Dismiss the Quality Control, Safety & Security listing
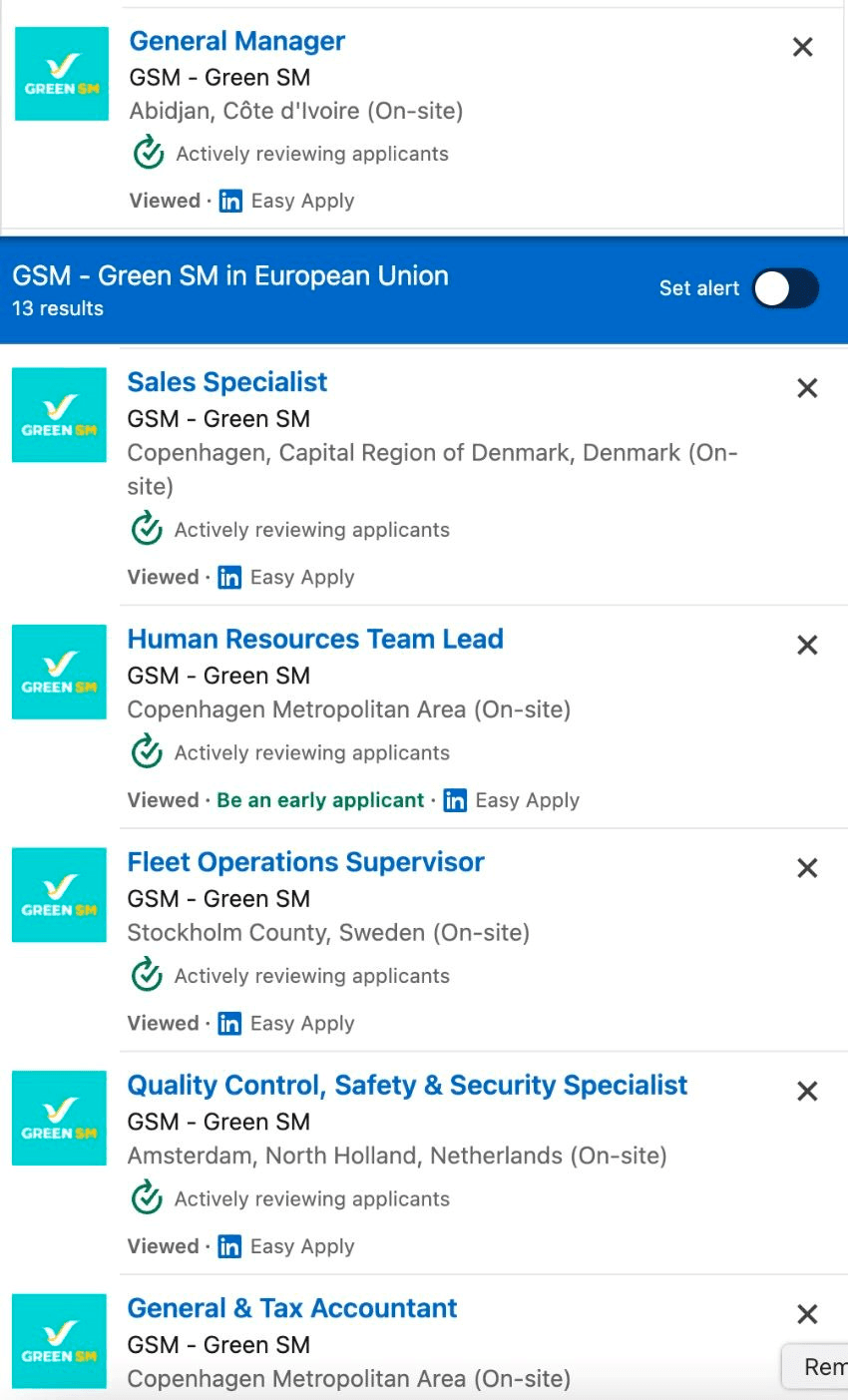The image size is (848, 1400). [x=807, y=1091]
